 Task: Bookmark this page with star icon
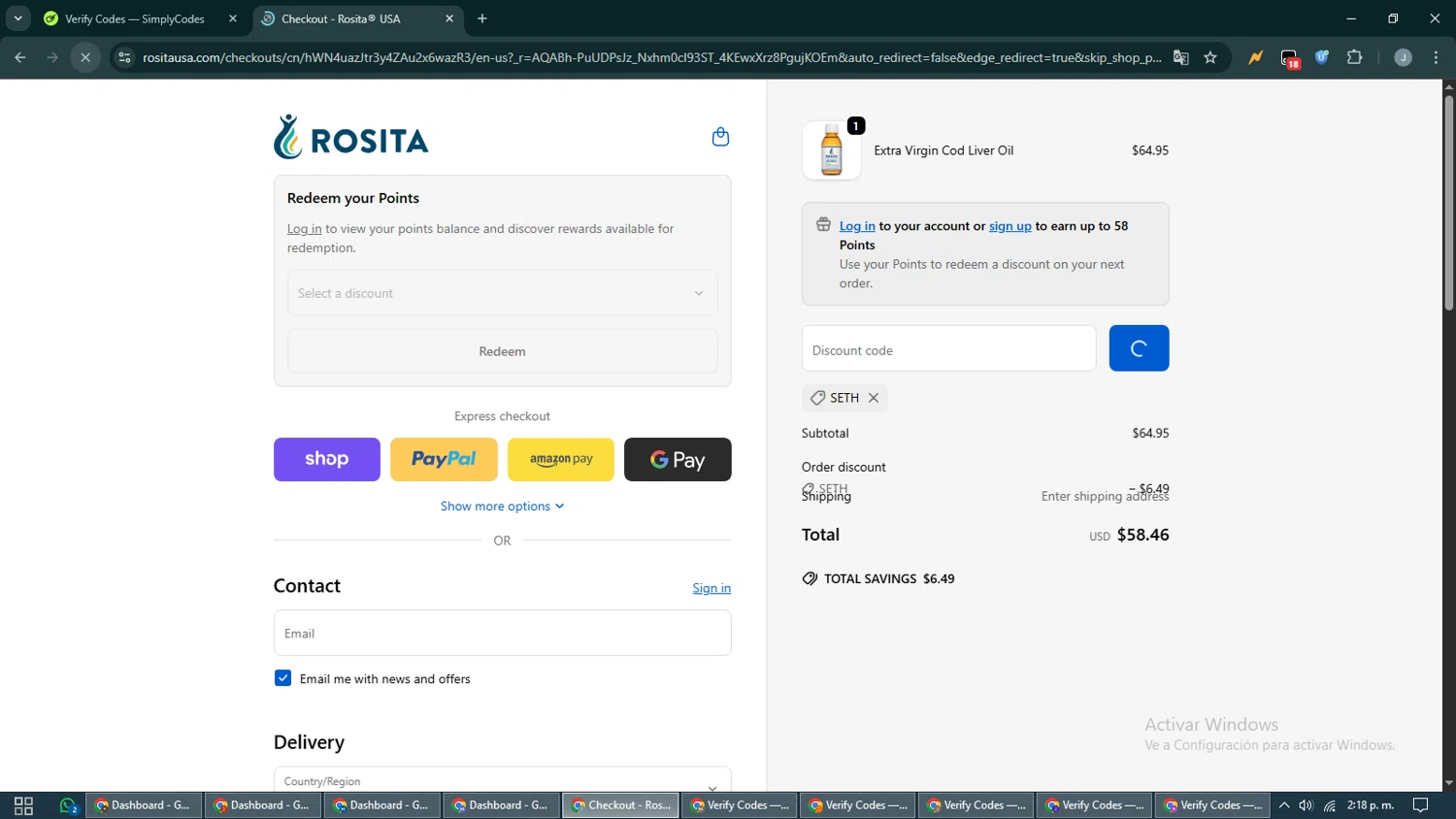1210,57
